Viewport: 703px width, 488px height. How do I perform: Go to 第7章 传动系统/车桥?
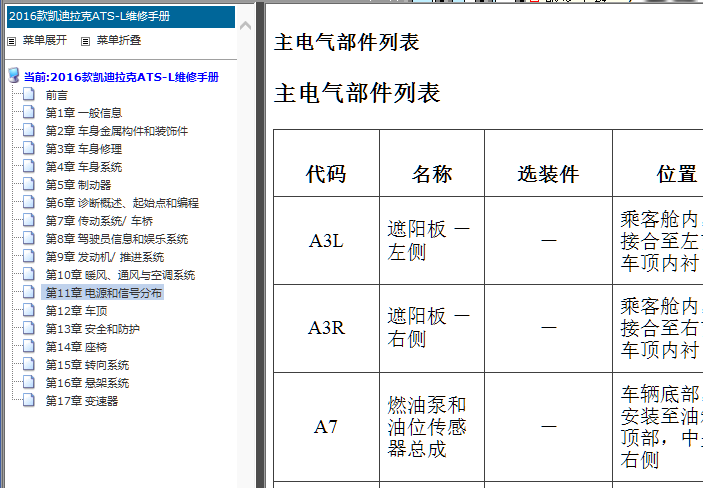point(99,221)
